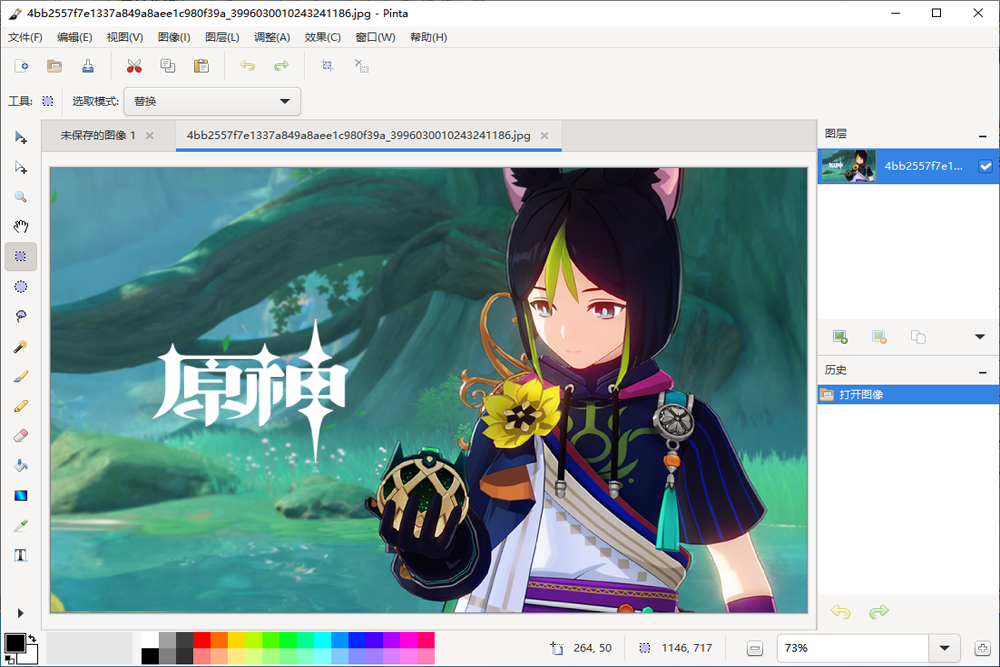Expand the layers panel options arrow
1000x667 pixels.
click(979, 337)
